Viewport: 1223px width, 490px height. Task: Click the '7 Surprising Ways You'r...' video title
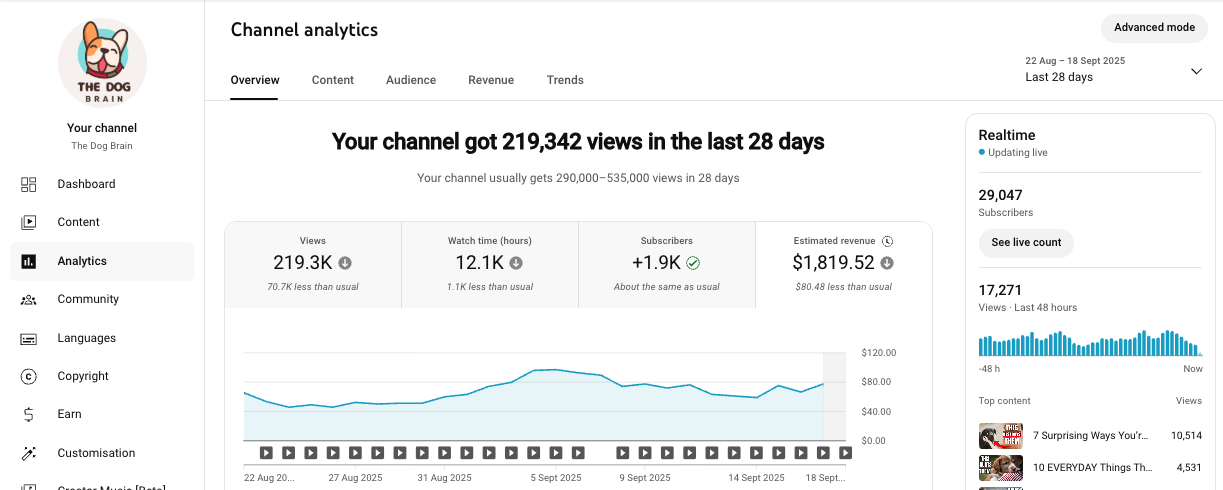tap(1091, 436)
